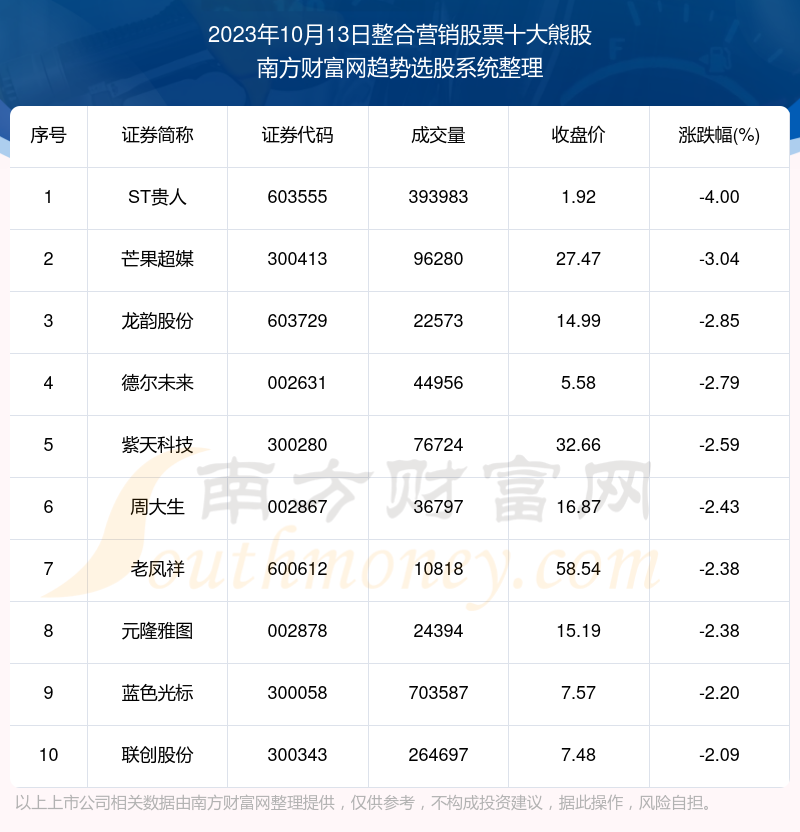Select the 涨跌幅(%) column header
The image size is (800, 832).
click(719, 136)
